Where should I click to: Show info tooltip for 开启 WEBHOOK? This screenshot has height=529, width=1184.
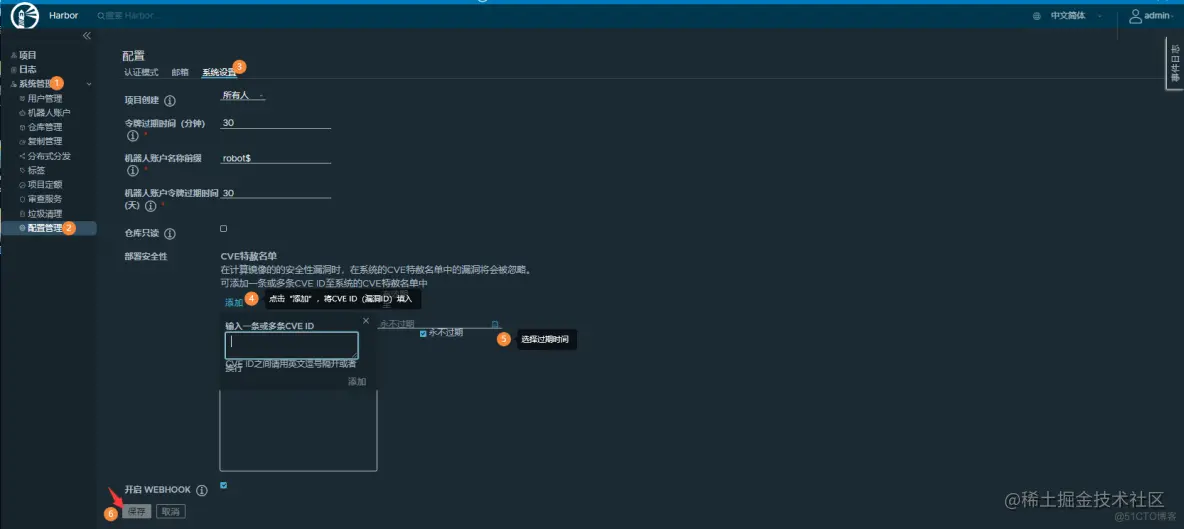click(x=202, y=491)
